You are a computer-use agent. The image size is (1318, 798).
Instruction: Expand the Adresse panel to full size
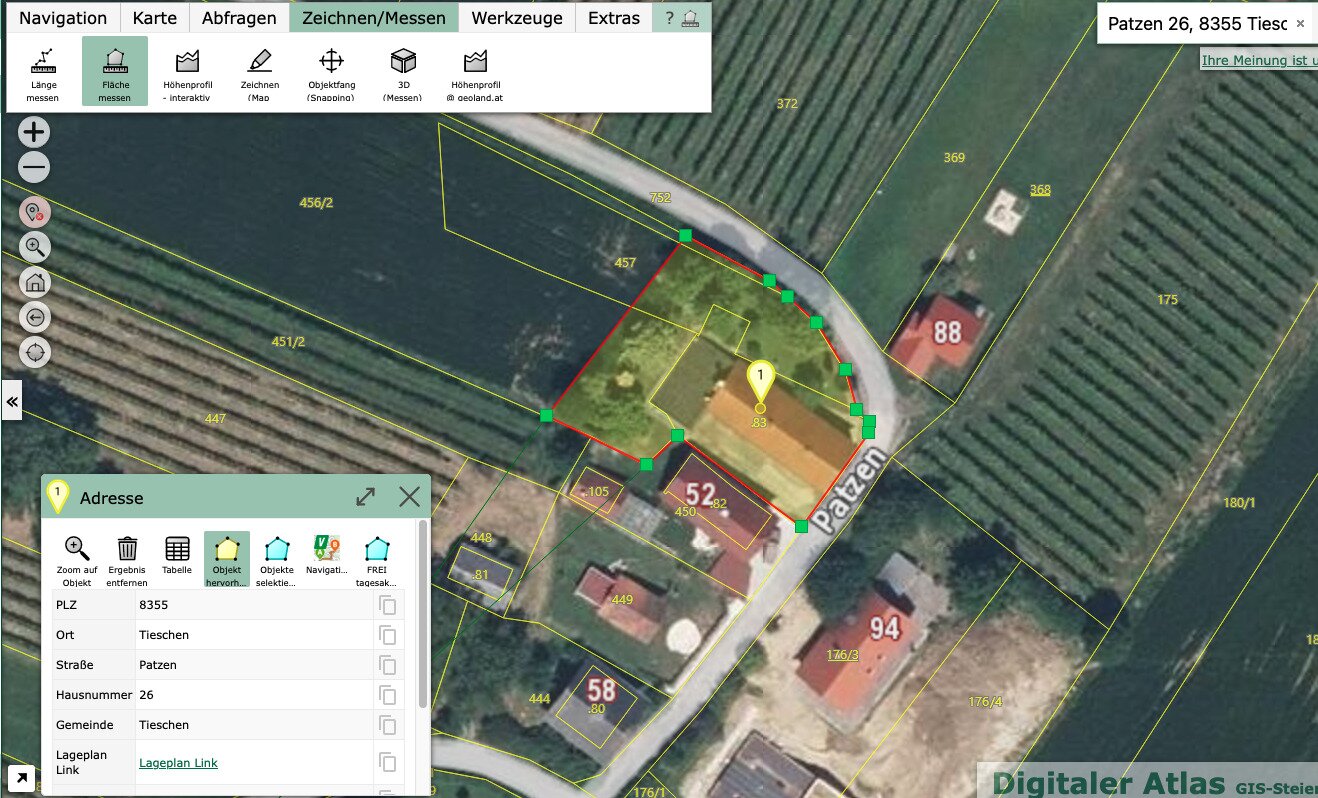point(366,497)
